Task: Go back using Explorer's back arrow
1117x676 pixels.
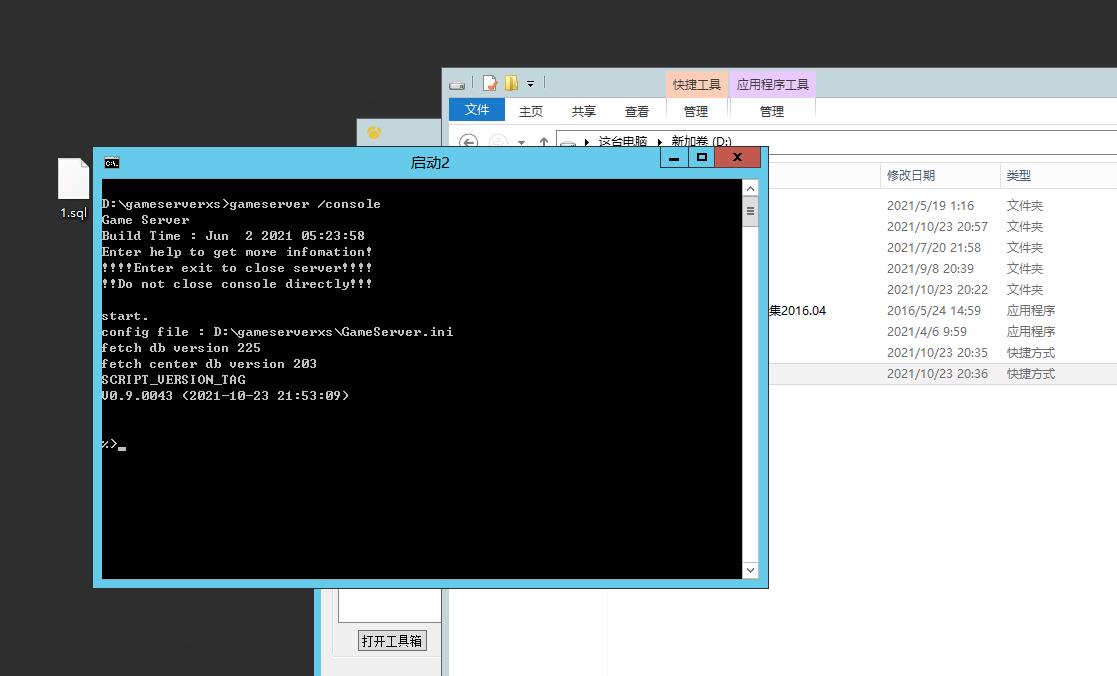Action: [468, 142]
